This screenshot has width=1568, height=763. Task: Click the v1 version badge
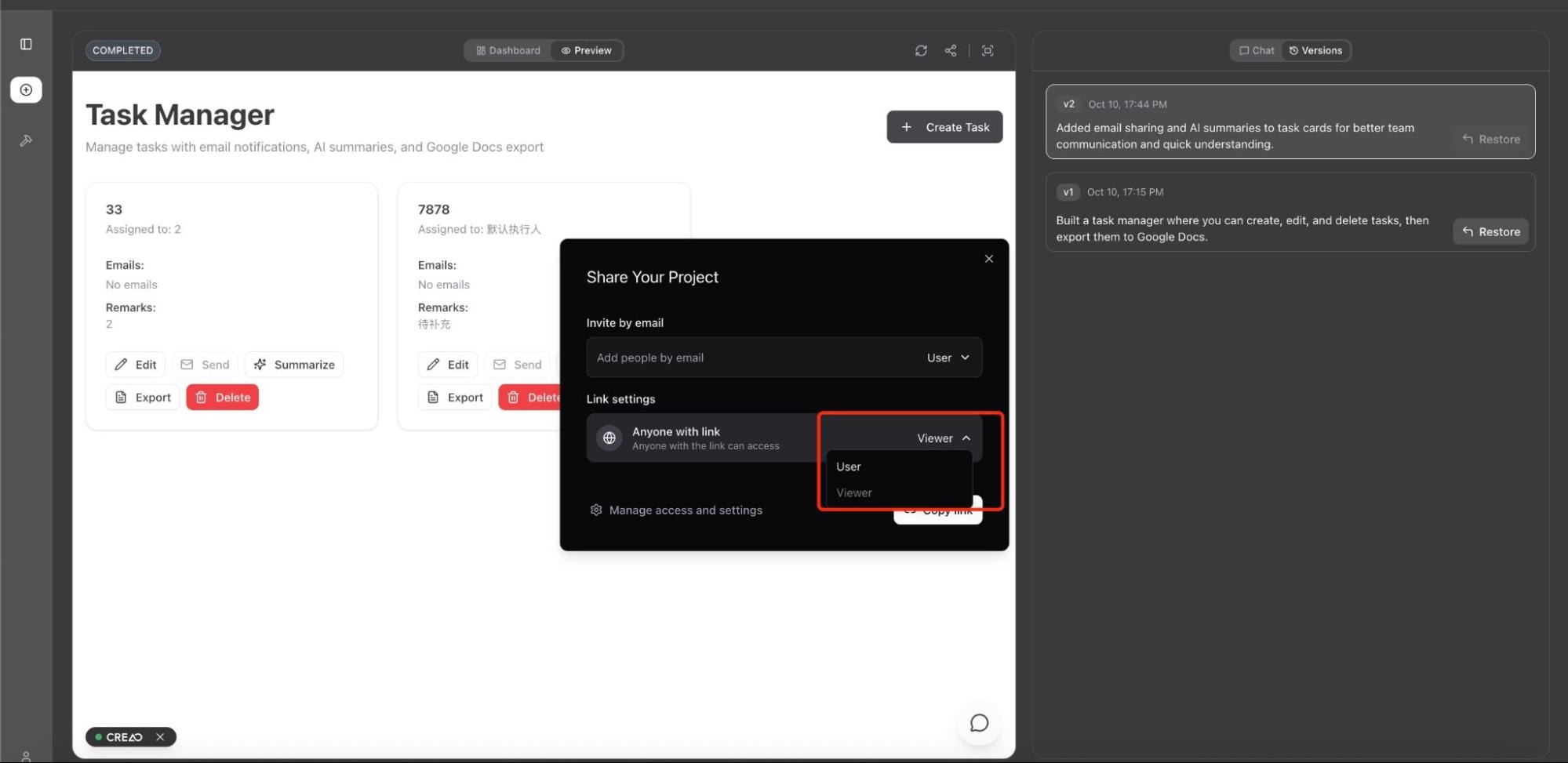pyautogui.click(x=1068, y=192)
